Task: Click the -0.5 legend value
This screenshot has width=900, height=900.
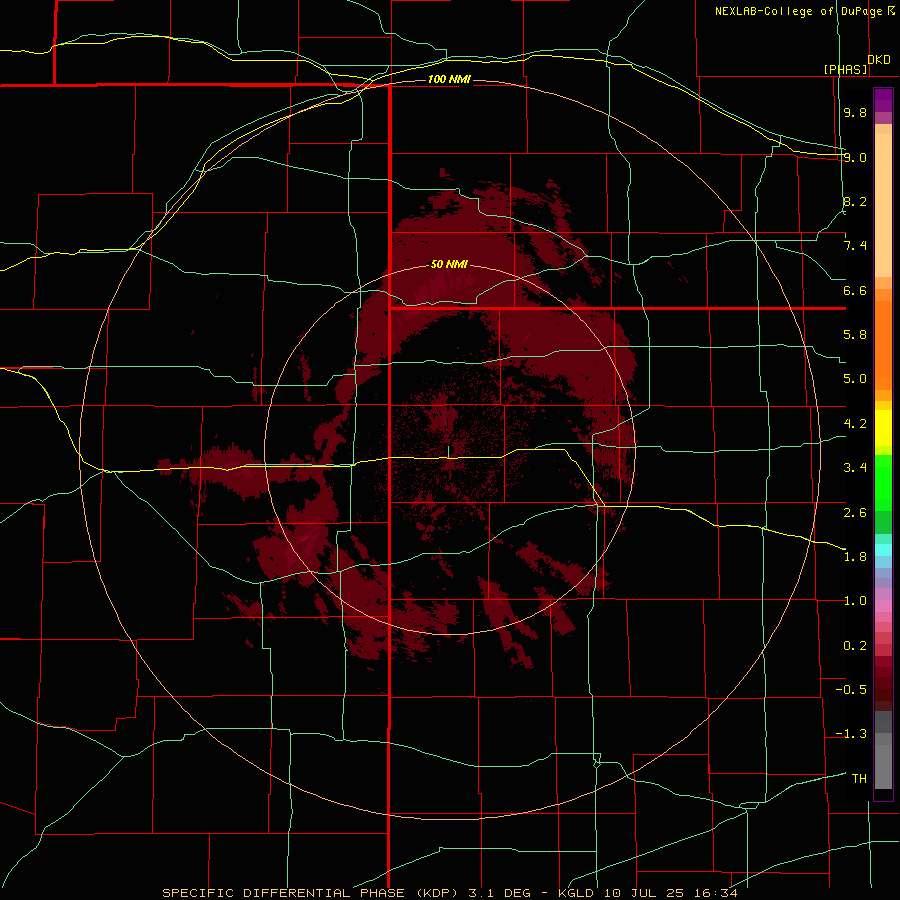Action: [851, 690]
